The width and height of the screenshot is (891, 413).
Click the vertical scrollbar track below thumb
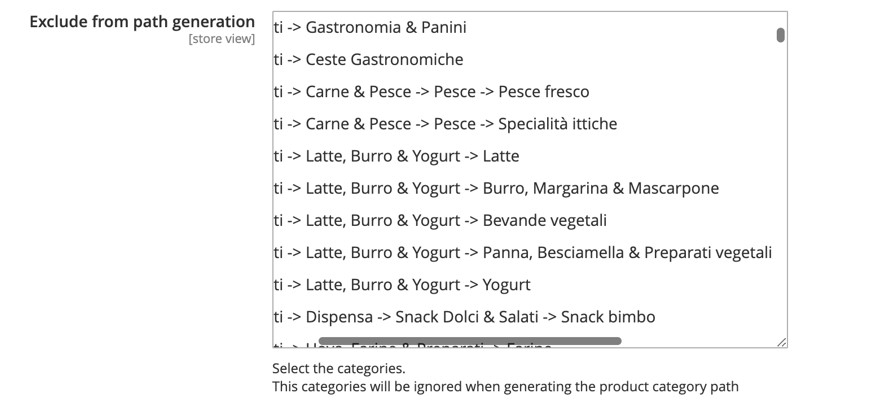pyautogui.click(x=781, y=200)
